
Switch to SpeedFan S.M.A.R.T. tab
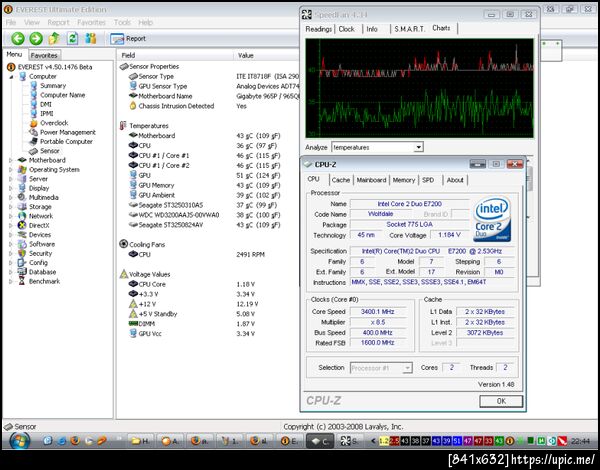point(409,29)
